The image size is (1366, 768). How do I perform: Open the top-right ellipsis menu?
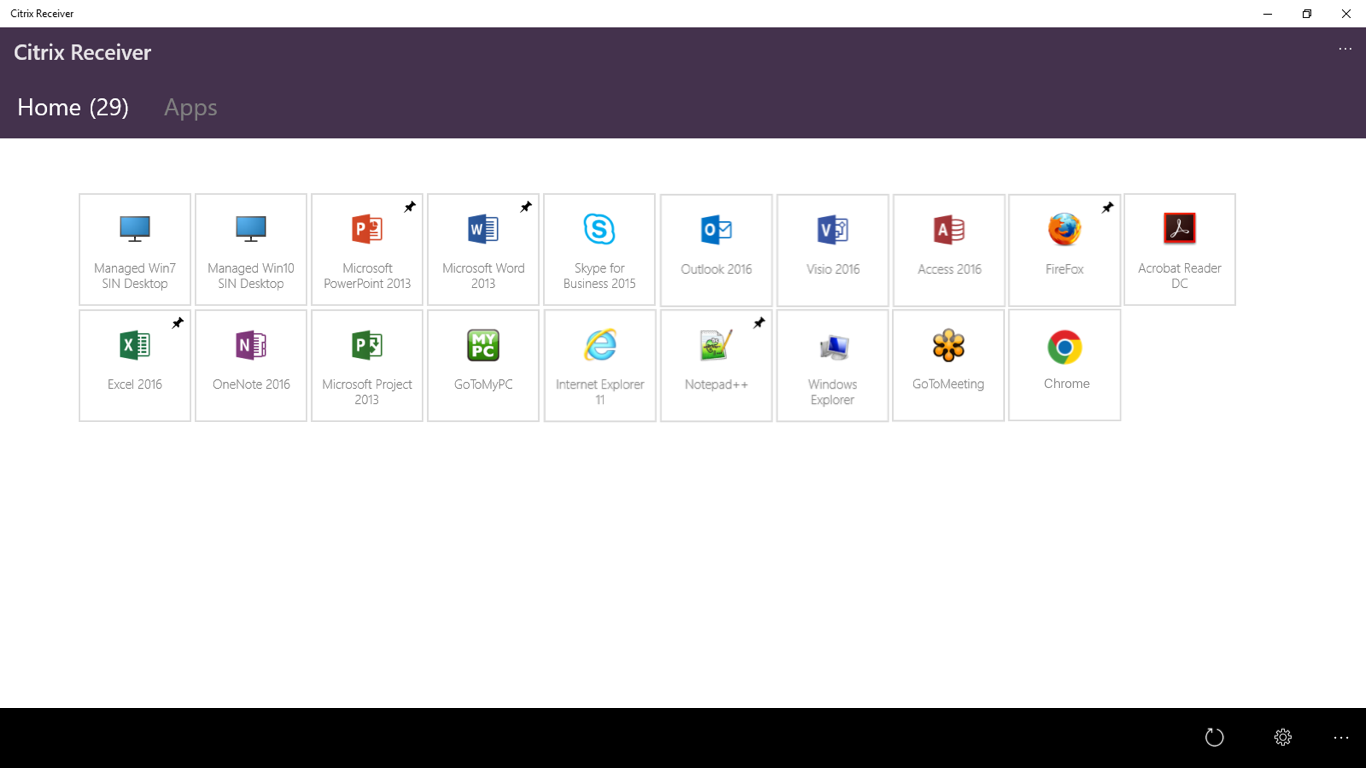tap(1344, 49)
